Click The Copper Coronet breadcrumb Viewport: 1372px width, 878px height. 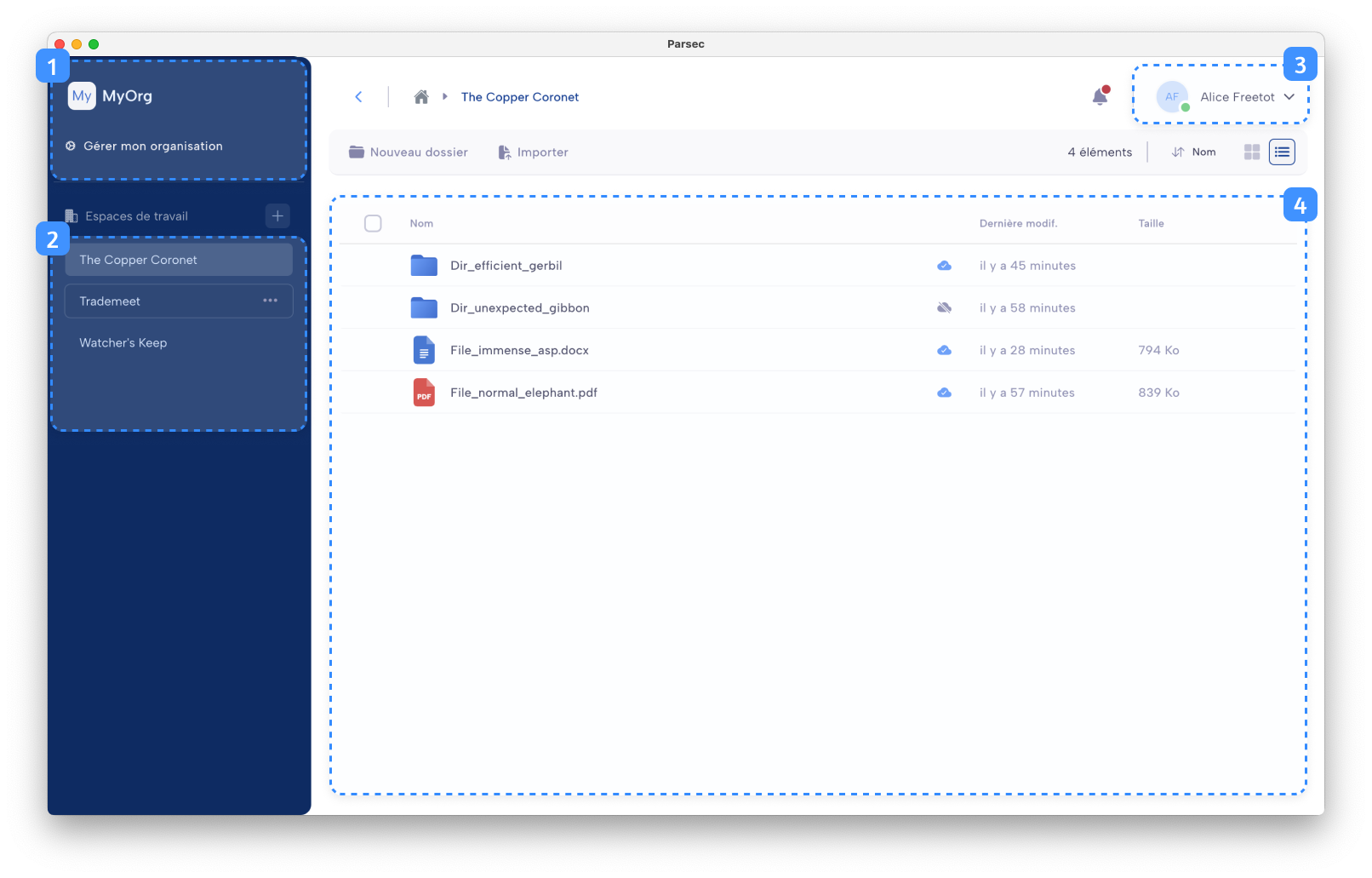[520, 97]
